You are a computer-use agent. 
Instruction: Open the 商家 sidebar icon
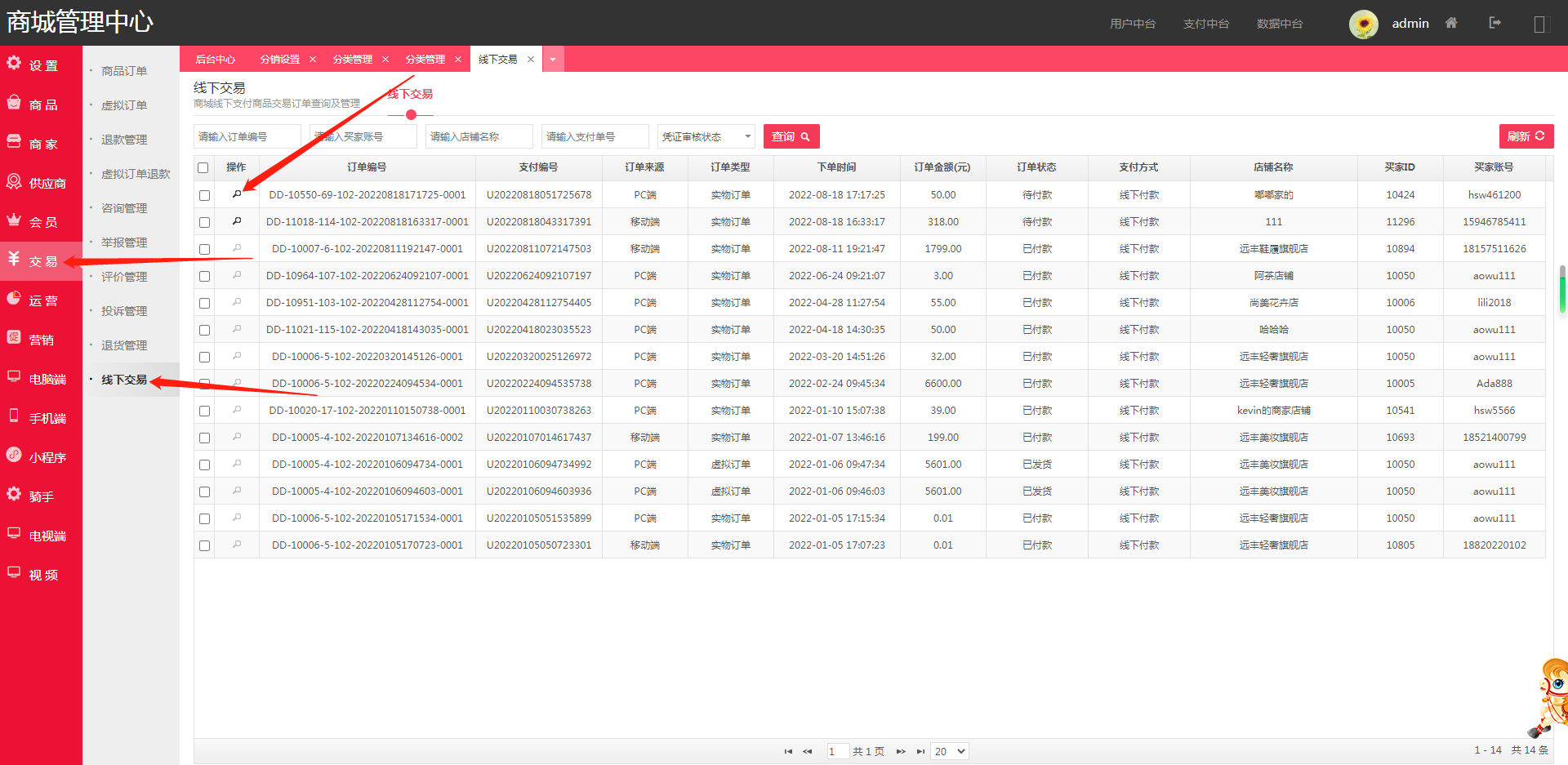(x=14, y=141)
